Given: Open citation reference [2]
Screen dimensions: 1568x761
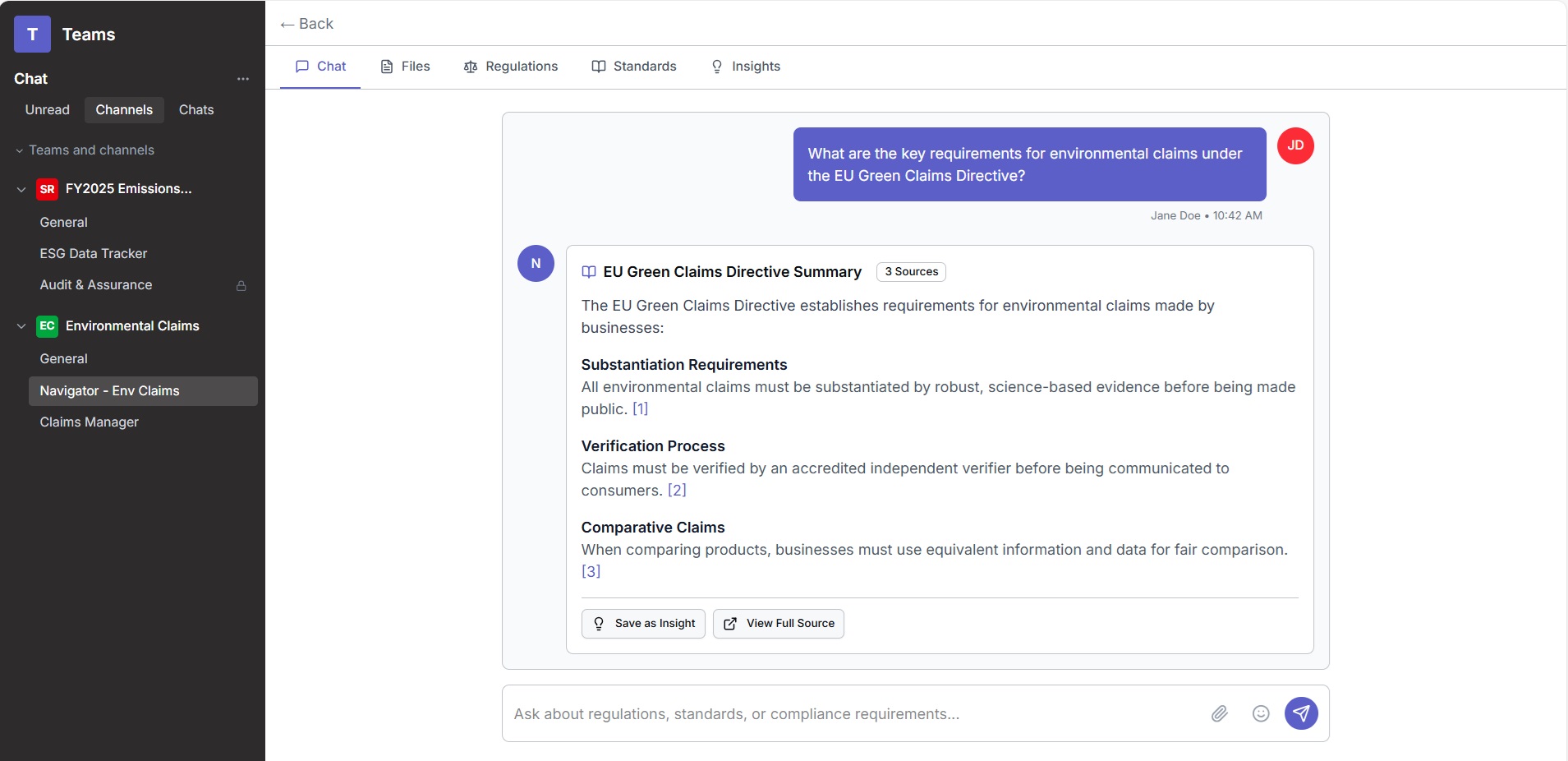Looking at the screenshot, I should (x=677, y=491).
